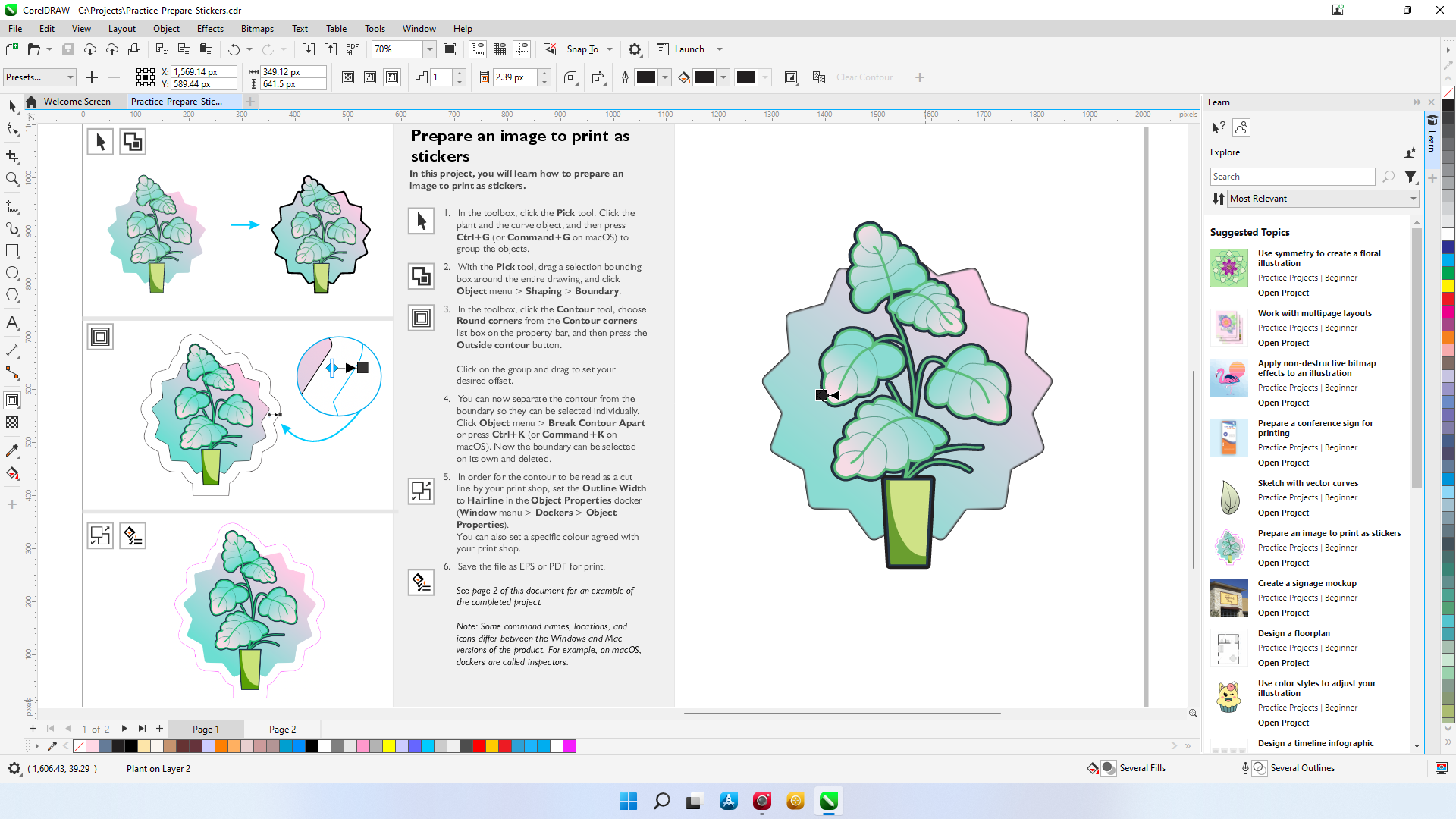The height and width of the screenshot is (819, 1456).
Task: Click Open Project for Sketch vector curves
Action: (x=1284, y=512)
